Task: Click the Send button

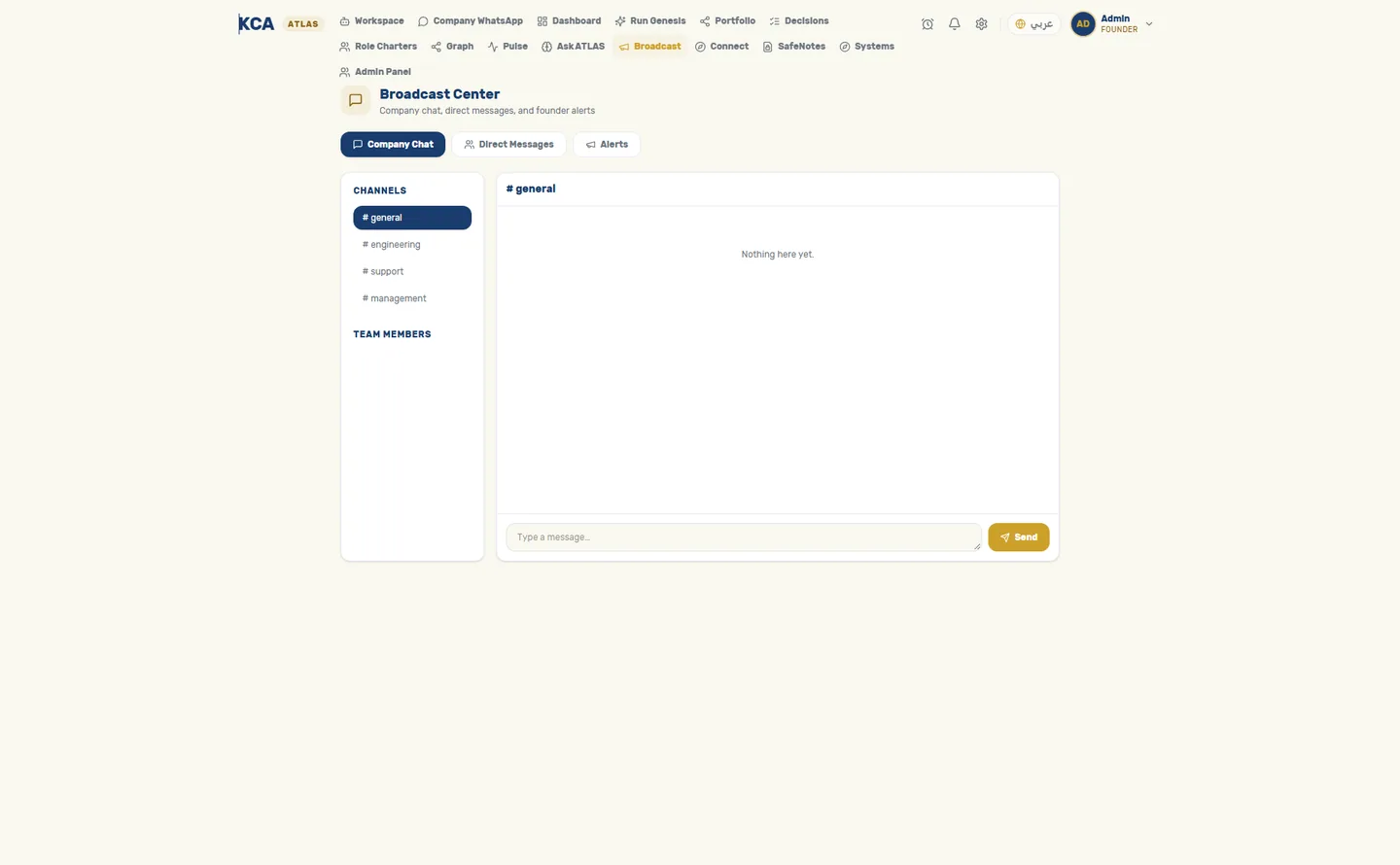Action: click(1019, 537)
